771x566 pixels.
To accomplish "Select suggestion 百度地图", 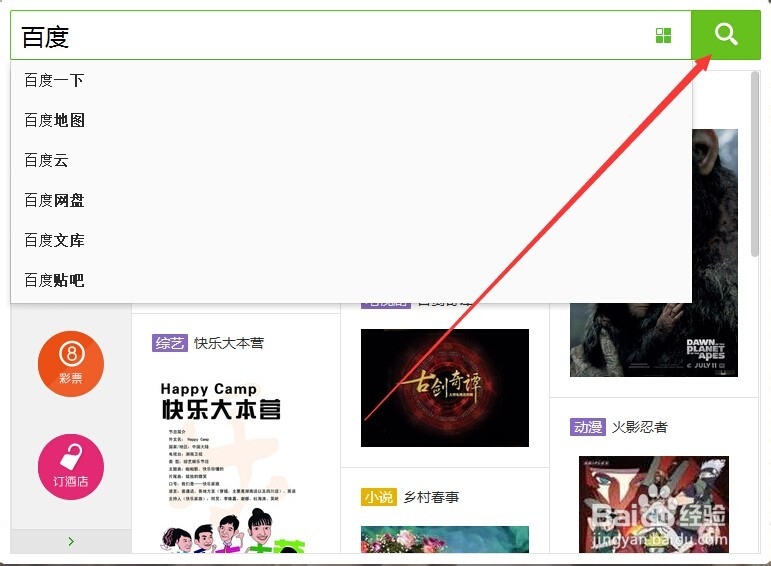I will click(351, 120).
